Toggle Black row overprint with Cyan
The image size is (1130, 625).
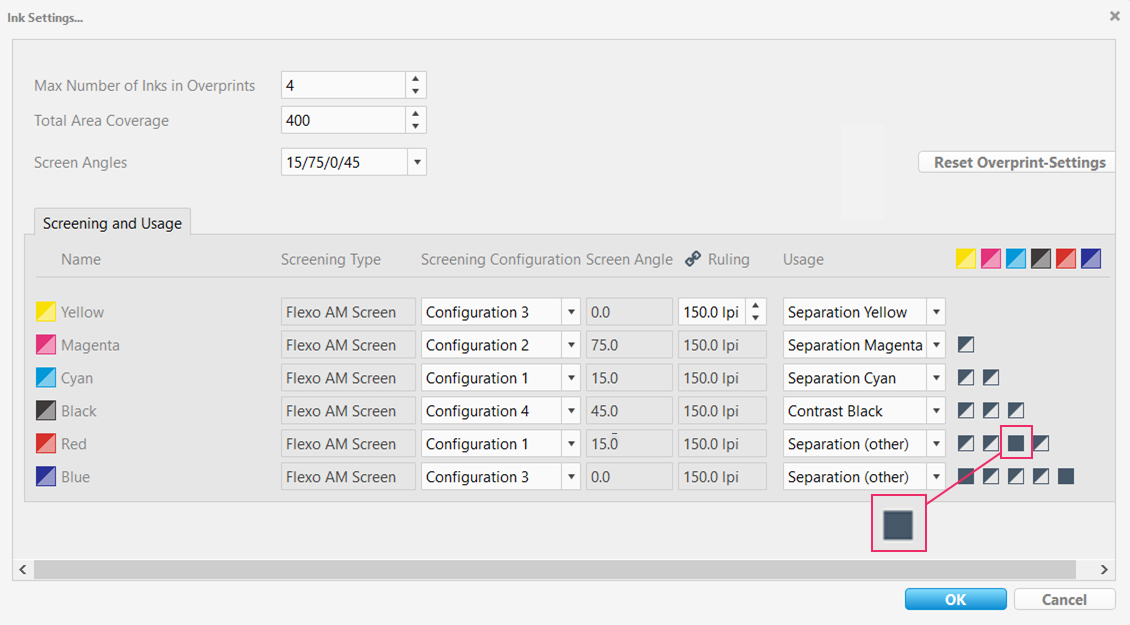[x=1016, y=411]
